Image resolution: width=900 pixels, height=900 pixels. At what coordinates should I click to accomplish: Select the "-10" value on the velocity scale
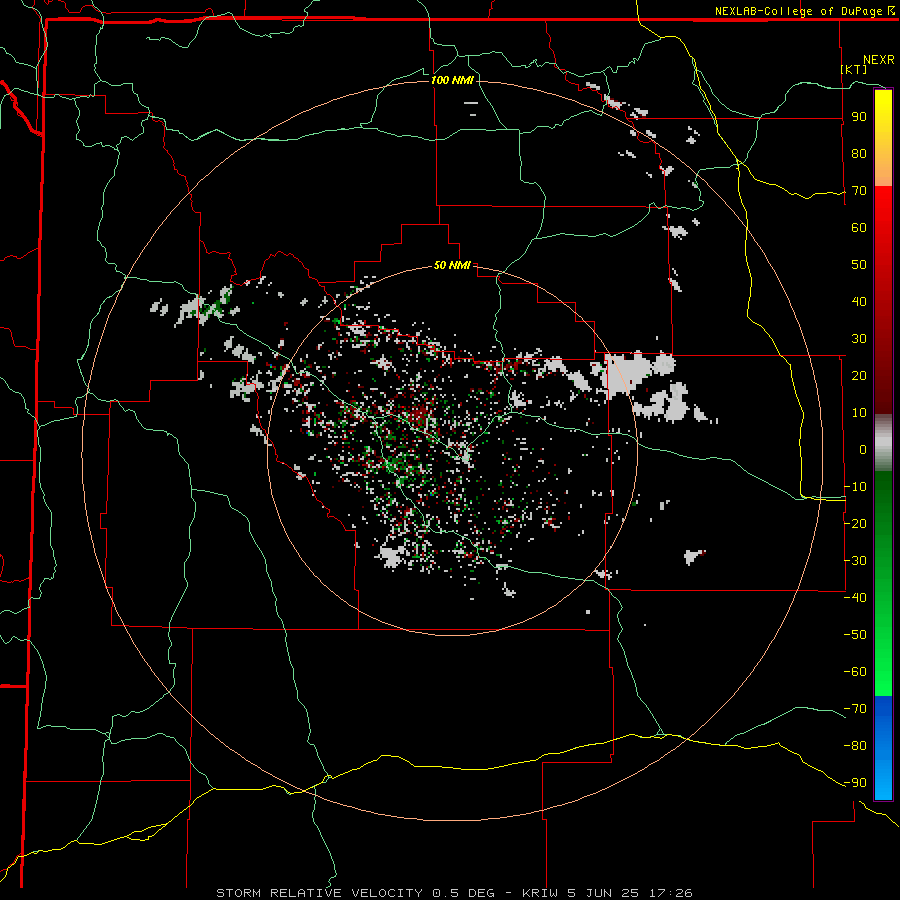click(855, 487)
